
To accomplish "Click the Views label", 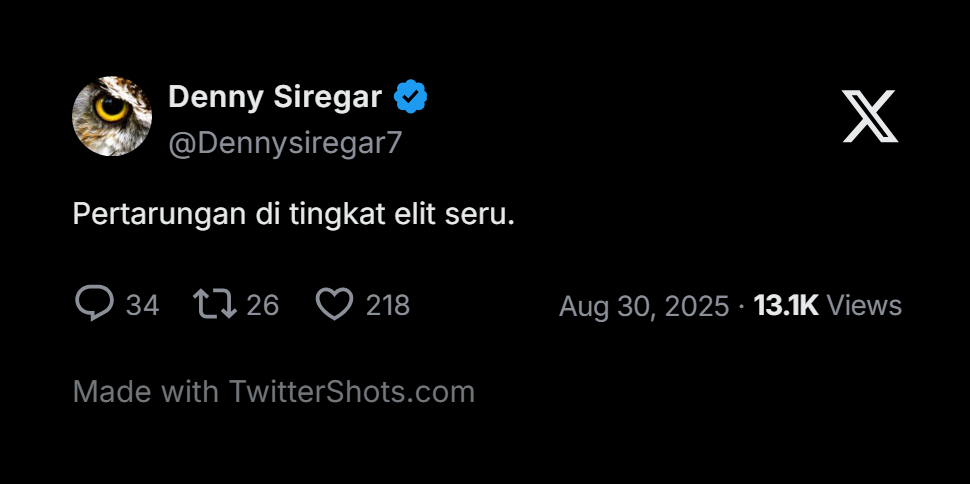I will click(865, 306).
